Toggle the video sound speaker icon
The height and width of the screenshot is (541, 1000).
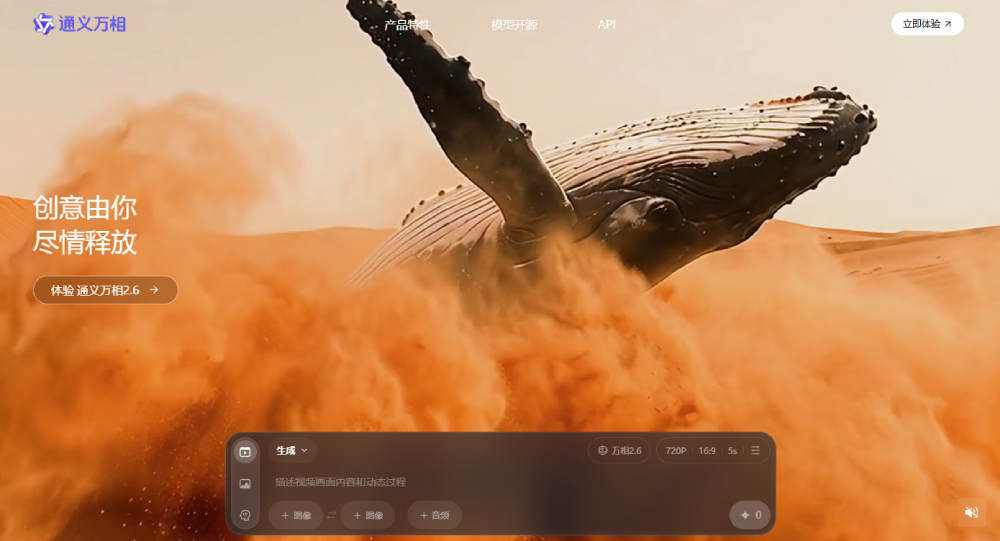(x=971, y=512)
